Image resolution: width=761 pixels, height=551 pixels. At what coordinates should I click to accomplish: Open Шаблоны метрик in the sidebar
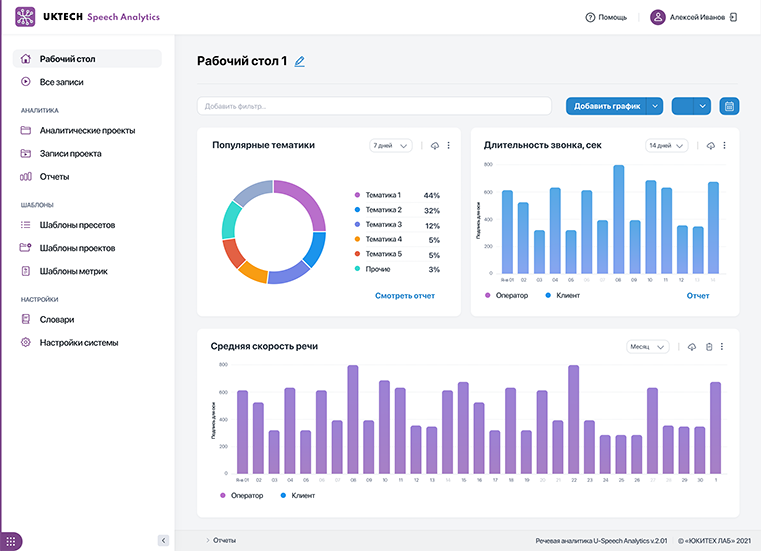(73, 271)
